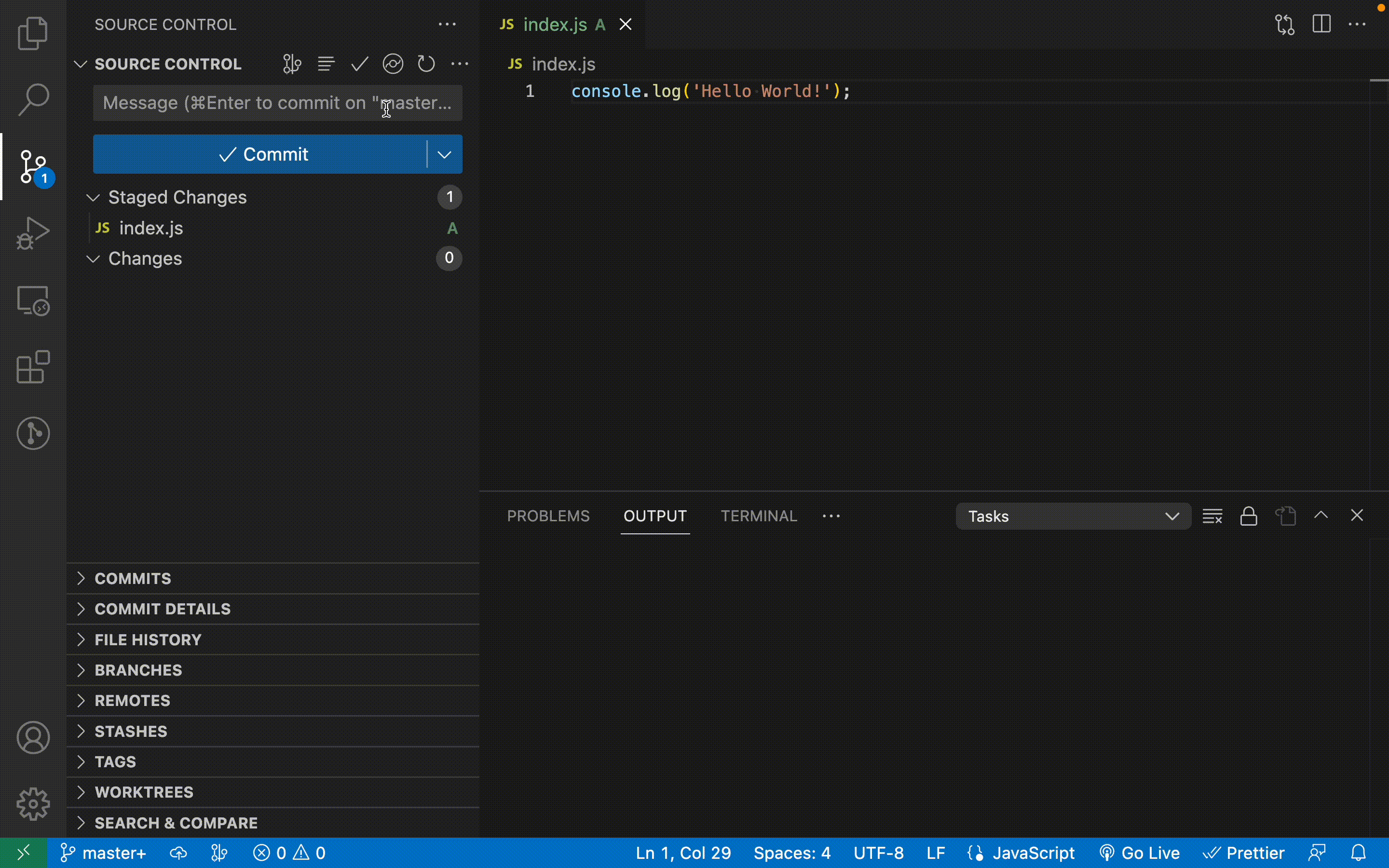1389x868 pixels.
Task: Open the Extensions view
Action: [x=33, y=367]
